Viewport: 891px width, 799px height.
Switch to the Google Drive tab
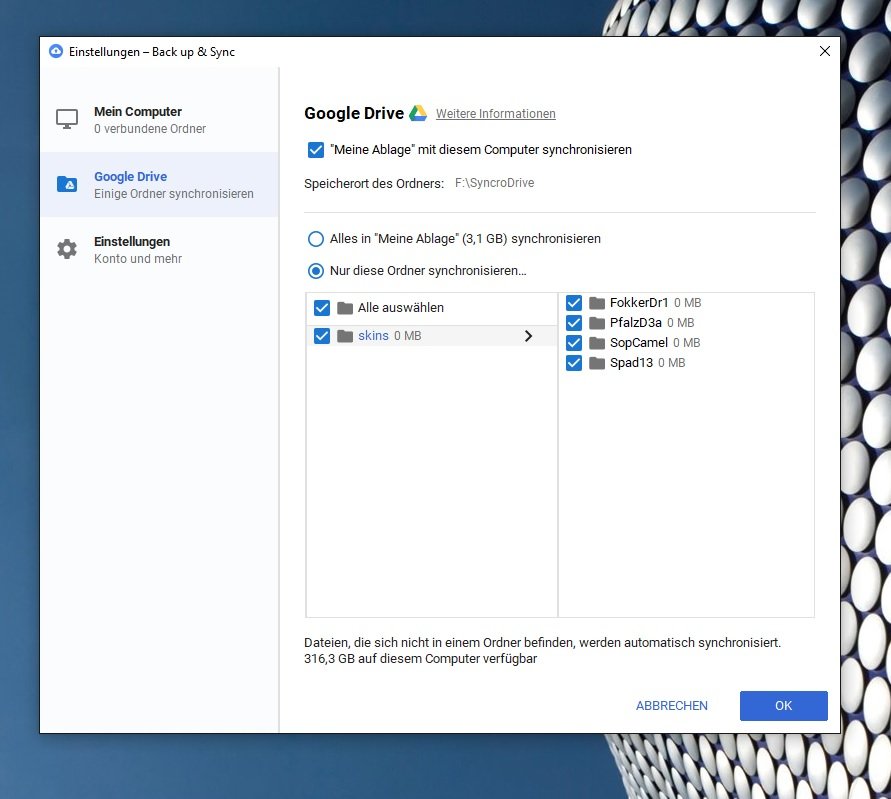click(x=160, y=184)
